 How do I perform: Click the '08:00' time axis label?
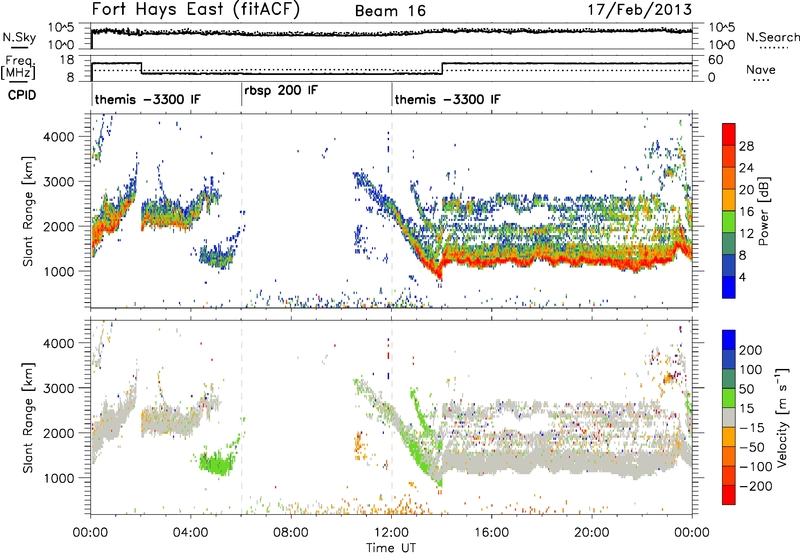pyautogui.click(x=291, y=533)
